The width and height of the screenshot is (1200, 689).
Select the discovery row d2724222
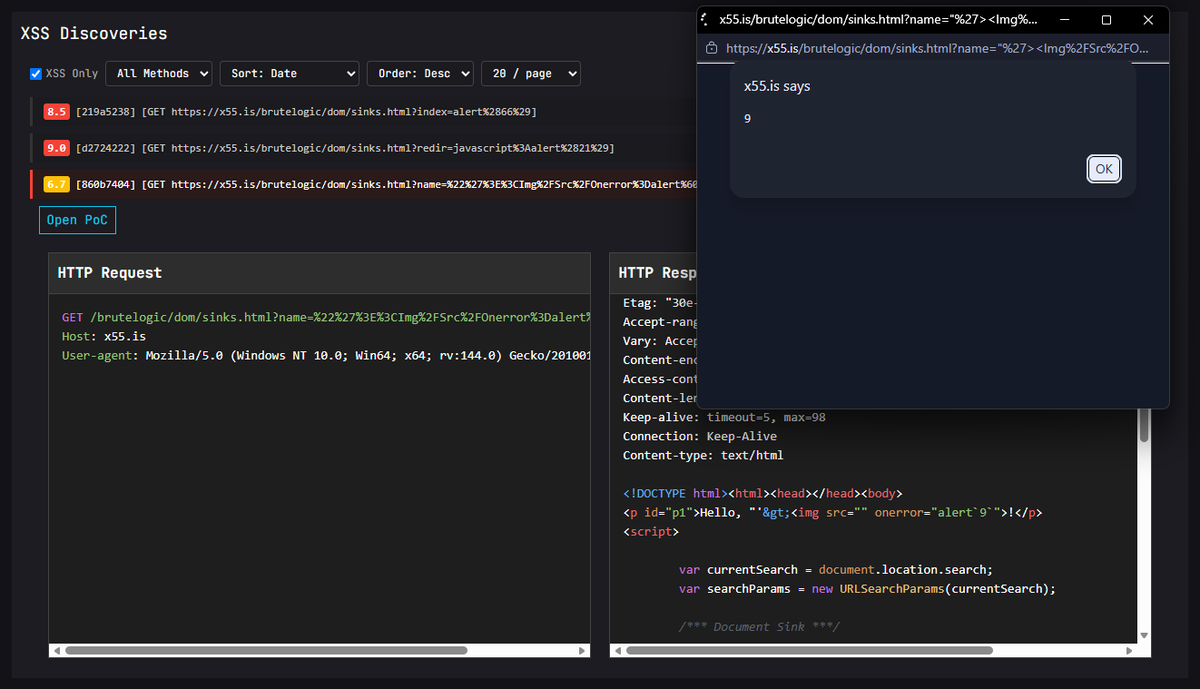(x=365, y=148)
